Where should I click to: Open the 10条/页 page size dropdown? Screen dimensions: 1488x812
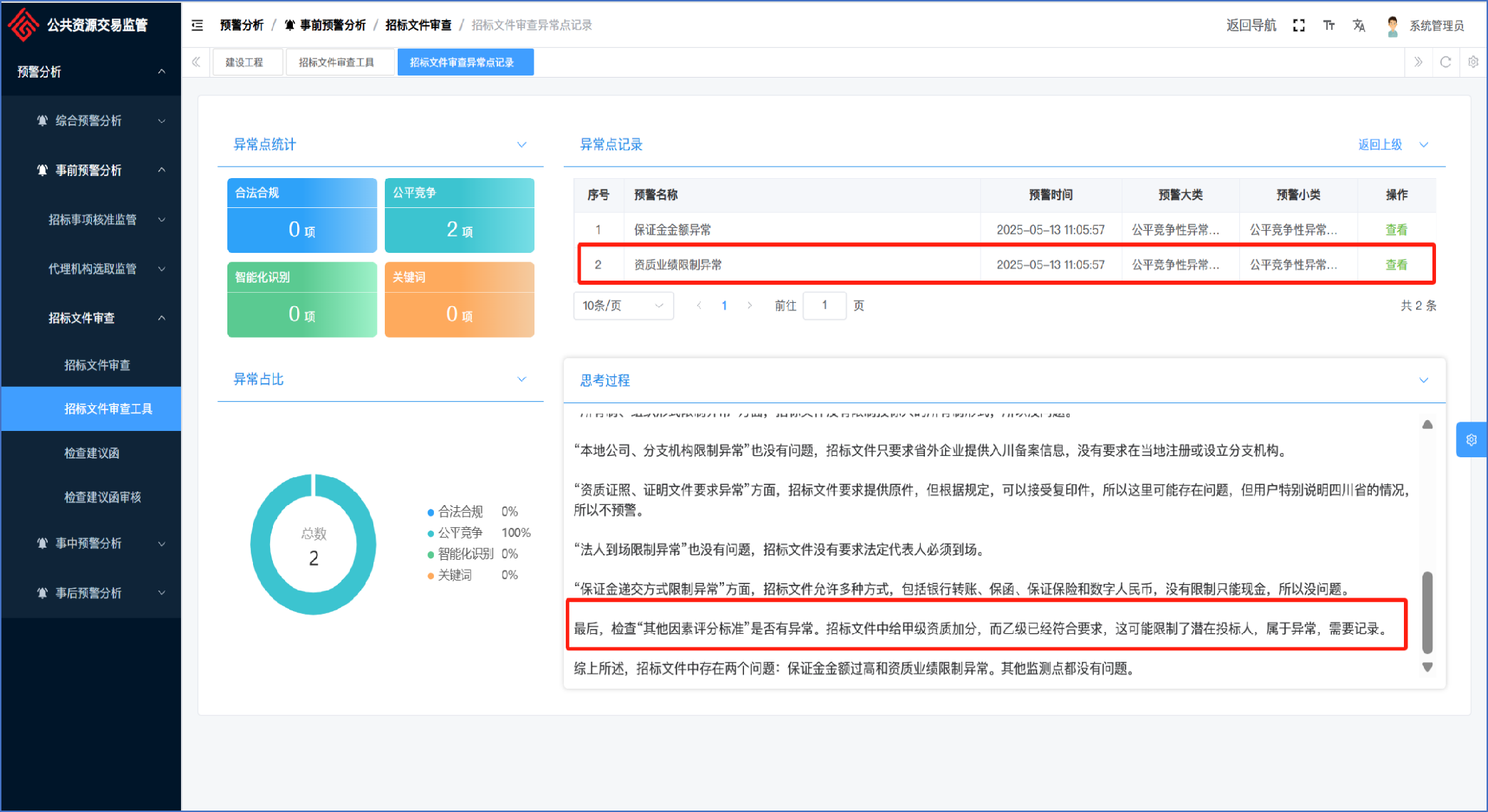tap(623, 306)
